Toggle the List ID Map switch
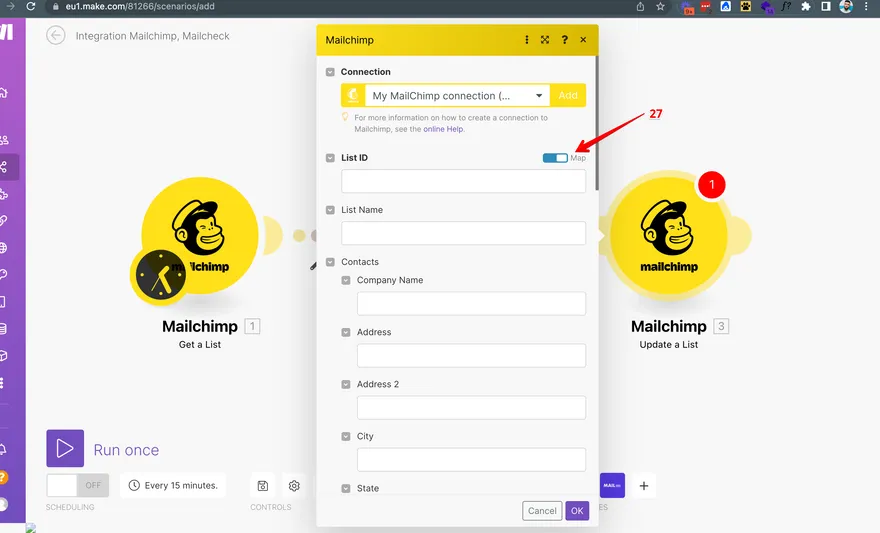880x533 pixels. pos(555,158)
